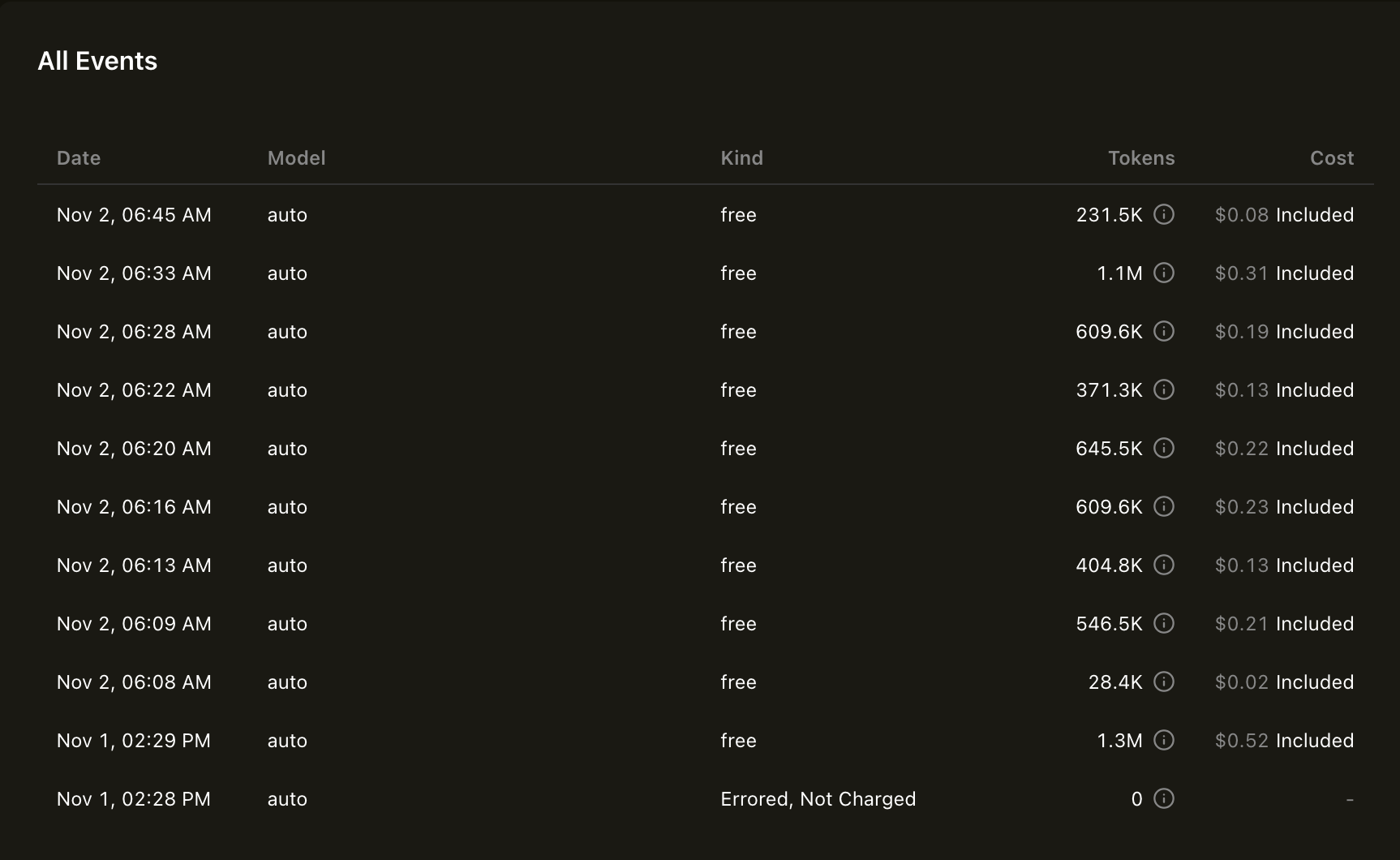The image size is (1400, 860).
Task: Show token details for 371.3K entry
Action: 1164,389
